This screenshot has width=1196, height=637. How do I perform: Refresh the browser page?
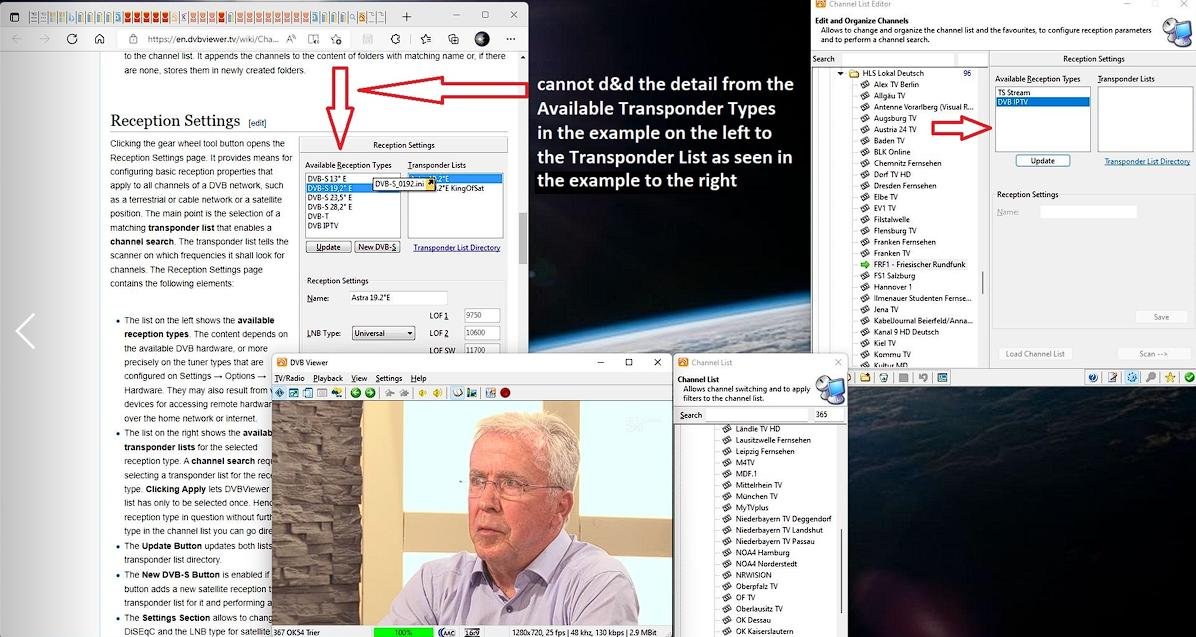(72, 39)
